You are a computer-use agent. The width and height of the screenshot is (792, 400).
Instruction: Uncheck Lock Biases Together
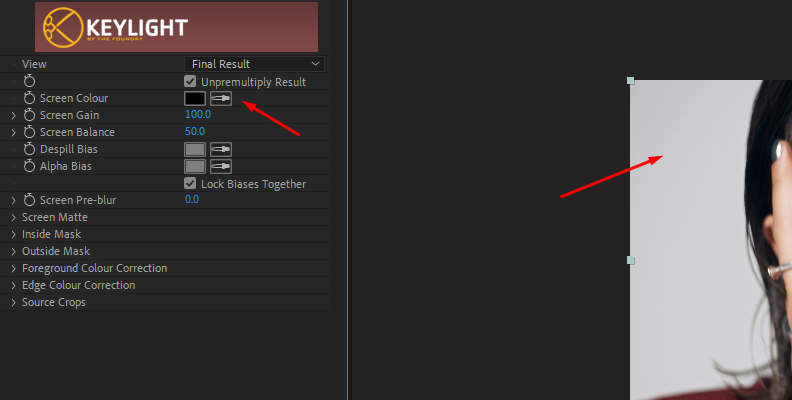point(190,183)
